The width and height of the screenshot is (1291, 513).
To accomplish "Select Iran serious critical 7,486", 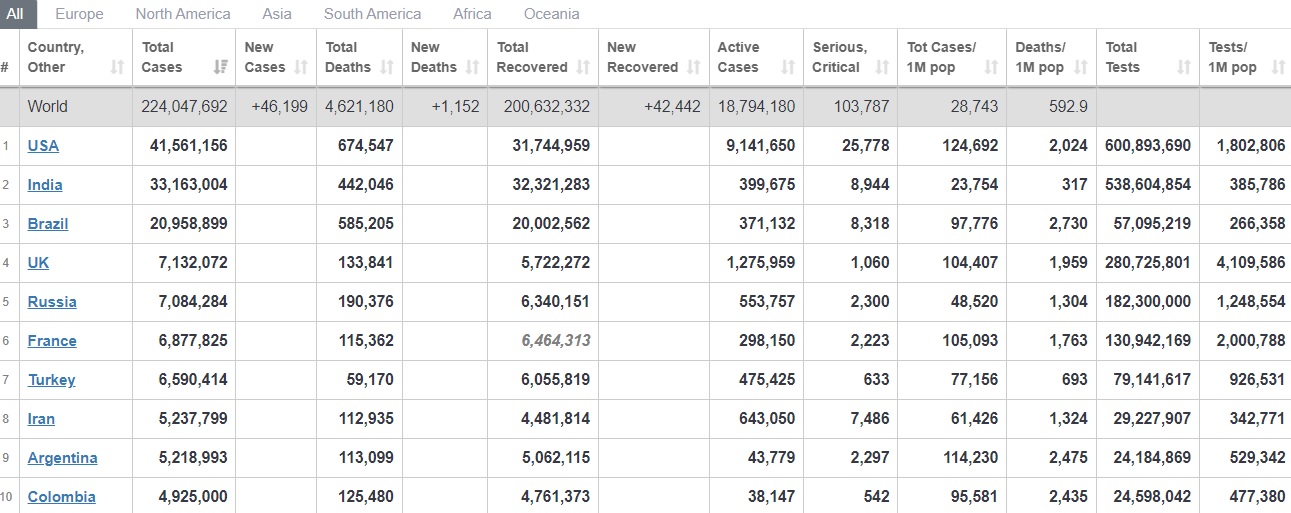I will point(870,418).
